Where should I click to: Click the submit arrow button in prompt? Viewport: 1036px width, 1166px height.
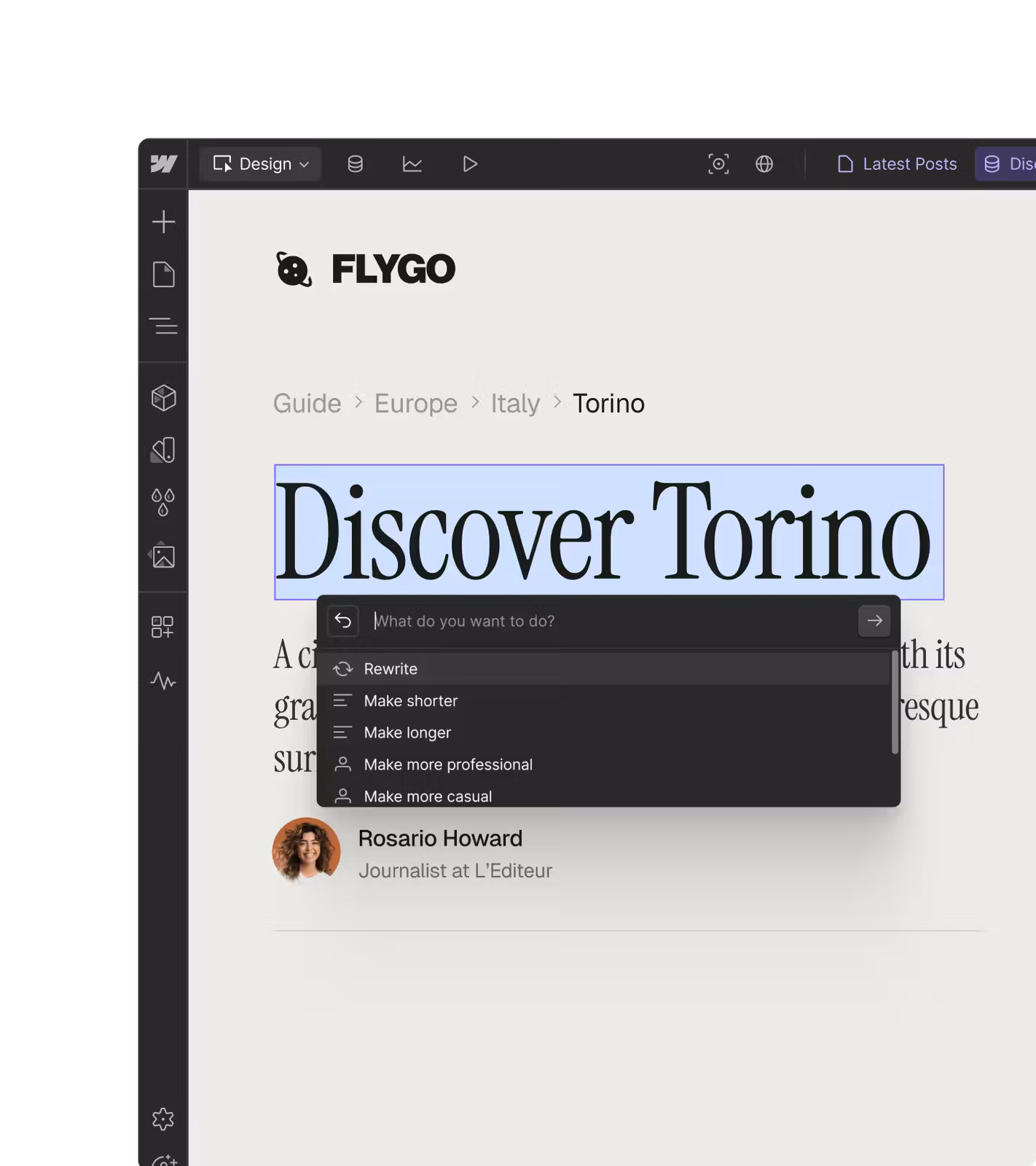tap(874, 621)
